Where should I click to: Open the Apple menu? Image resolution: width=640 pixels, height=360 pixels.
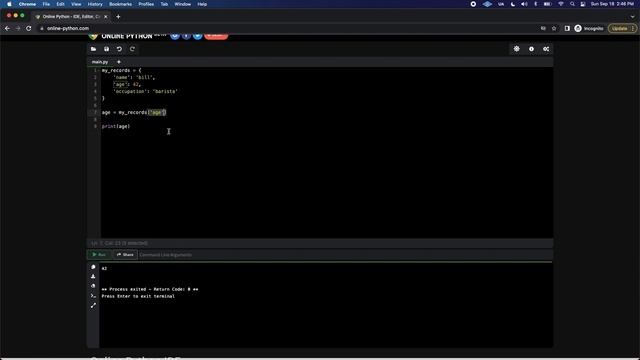(x=9, y=4)
